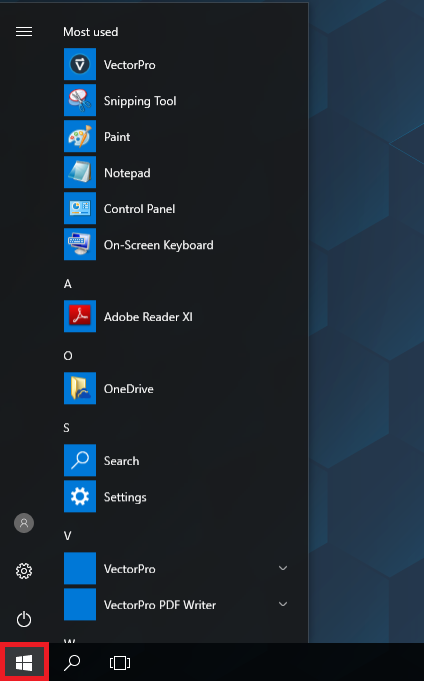This screenshot has height=681, width=424.
Task: Open OneDrive folder icon
Action: 80,388
